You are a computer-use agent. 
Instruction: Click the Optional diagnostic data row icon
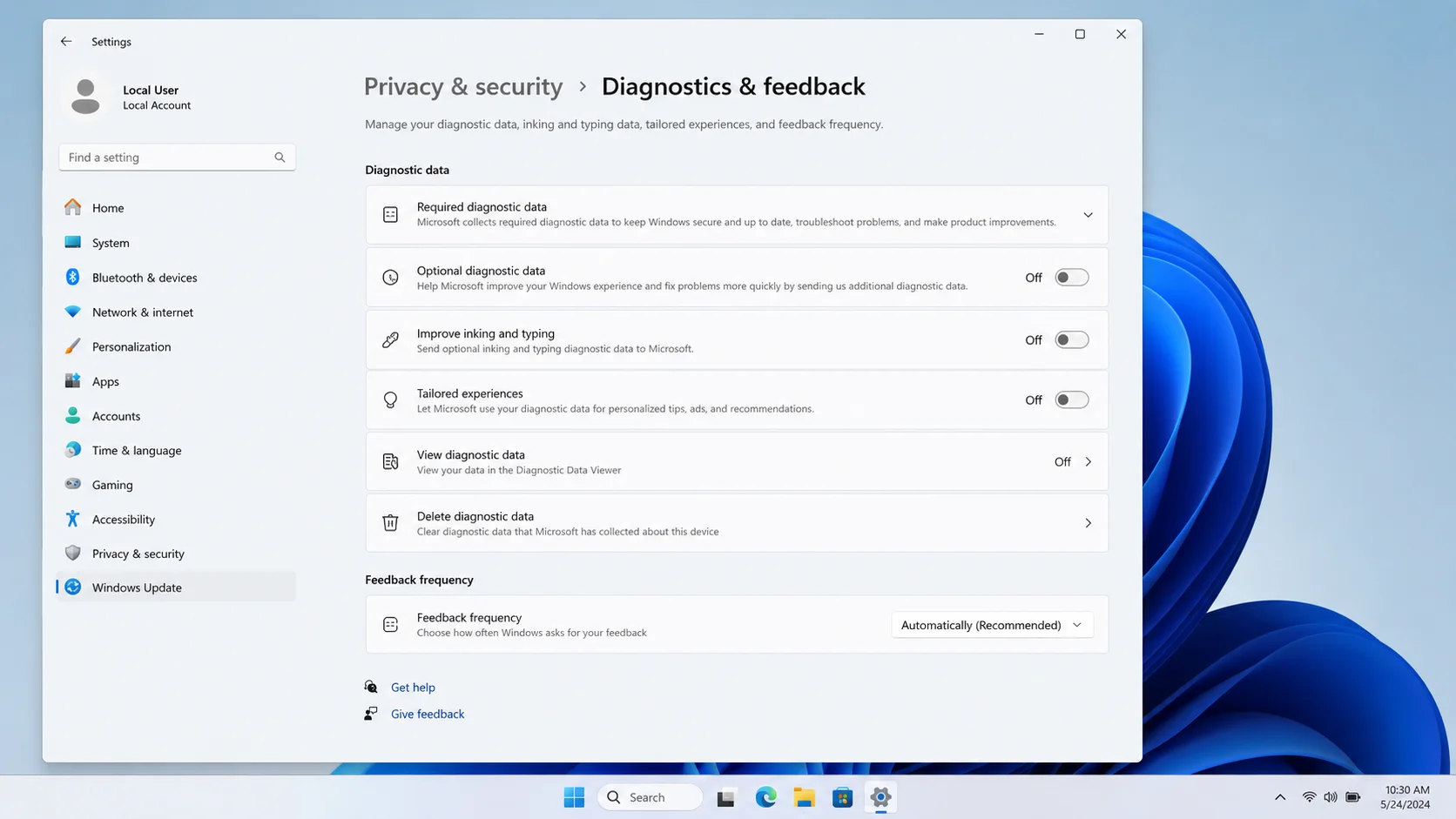coord(390,278)
